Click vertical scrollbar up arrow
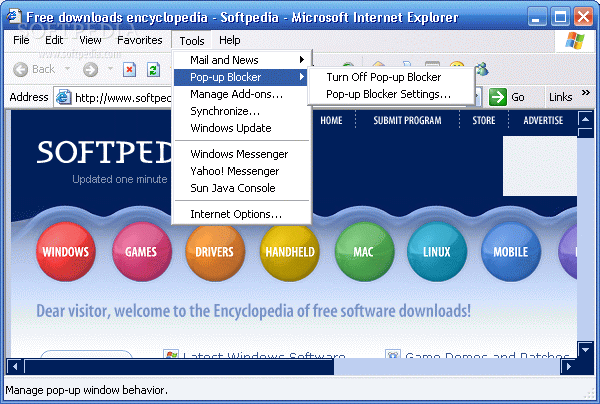600x404 pixels. tap(585, 119)
